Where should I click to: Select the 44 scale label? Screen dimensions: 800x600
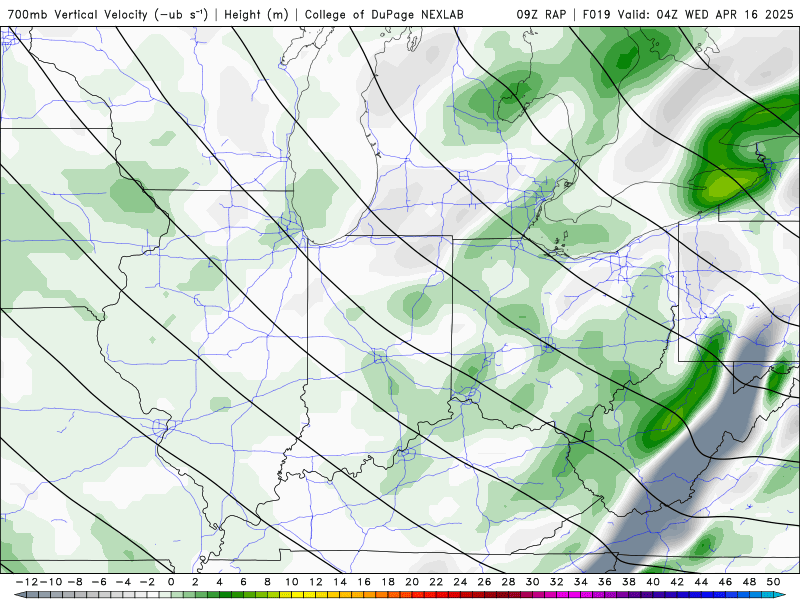tap(701, 582)
